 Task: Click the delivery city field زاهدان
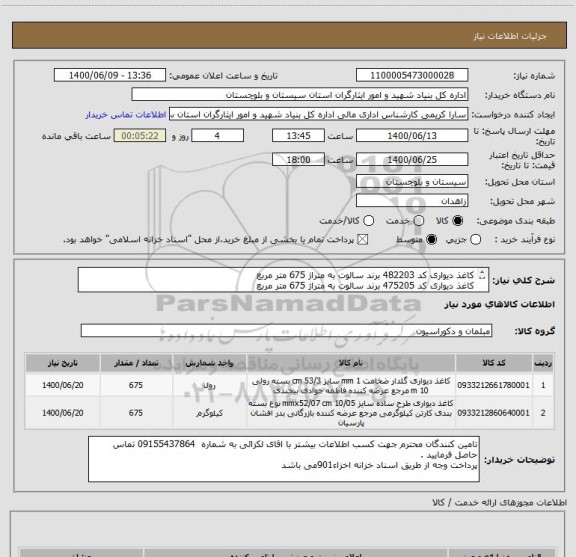click(x=412, y=201)
